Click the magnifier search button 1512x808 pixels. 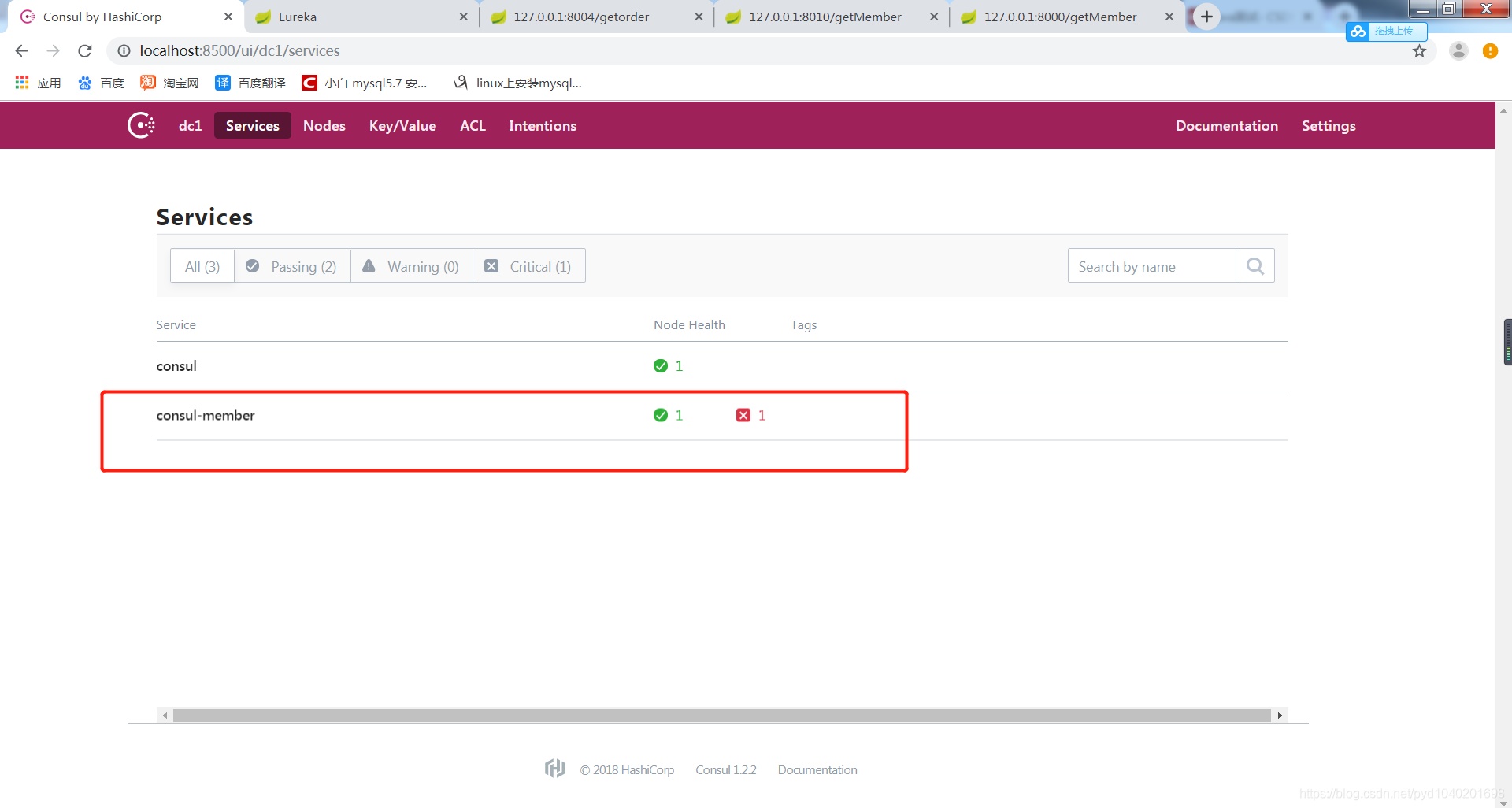(1255, 266)
